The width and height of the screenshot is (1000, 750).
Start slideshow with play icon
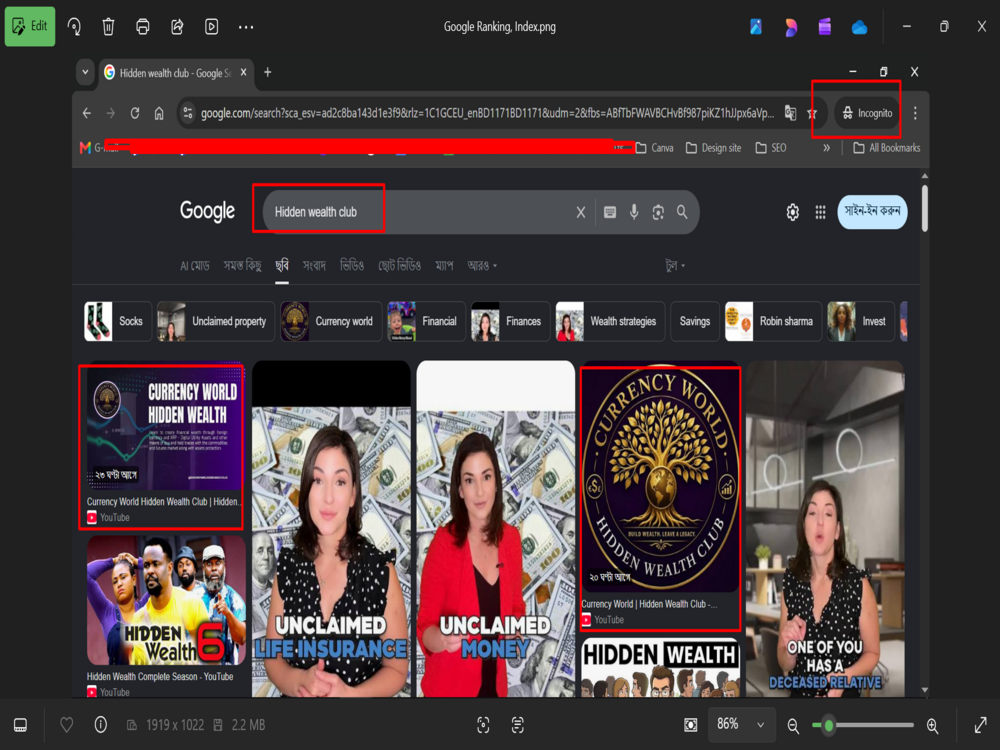[x=211, y=27]
